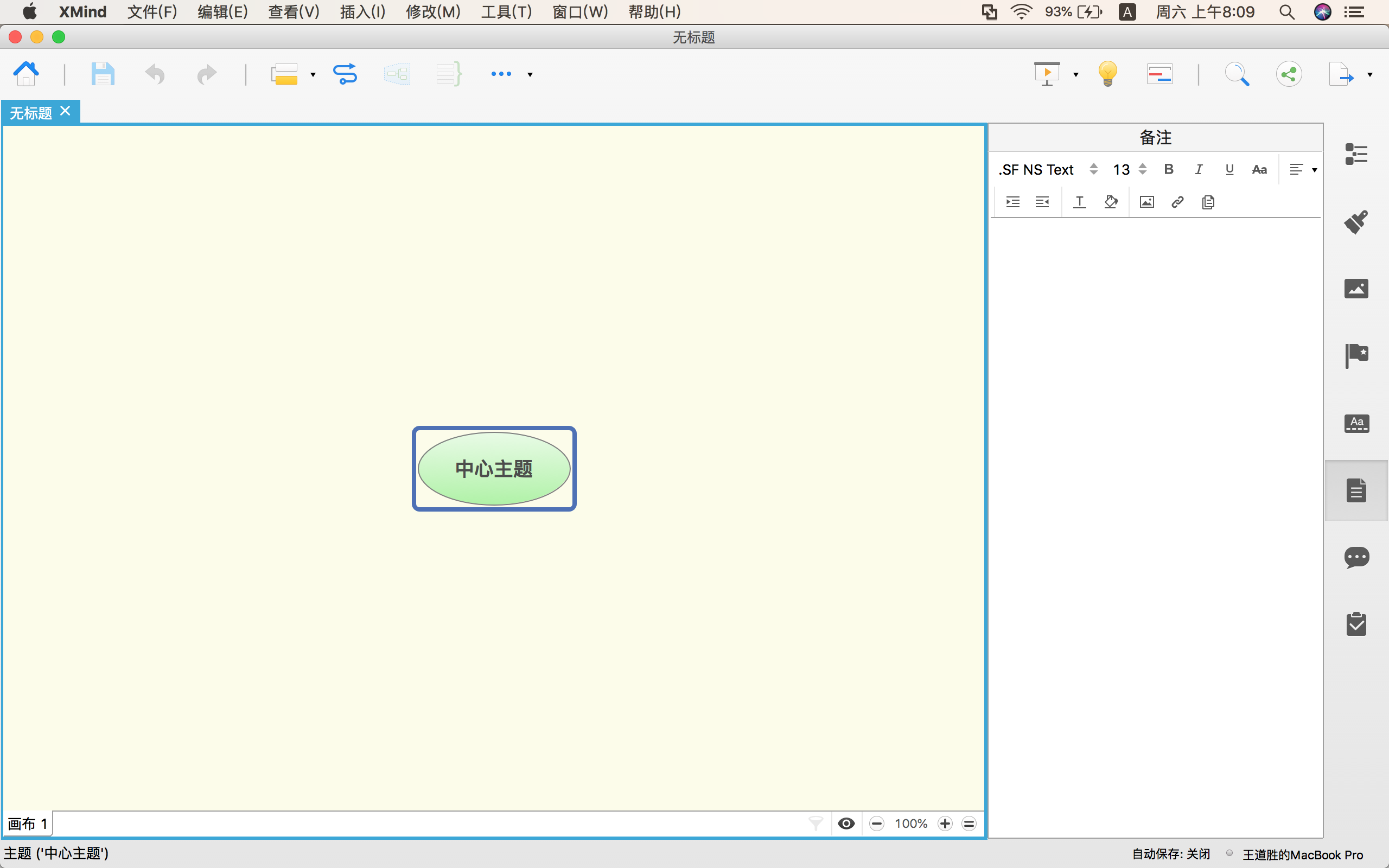Click the Home icon in toolbar
The image size is (1389, 868).
point(26,73)
